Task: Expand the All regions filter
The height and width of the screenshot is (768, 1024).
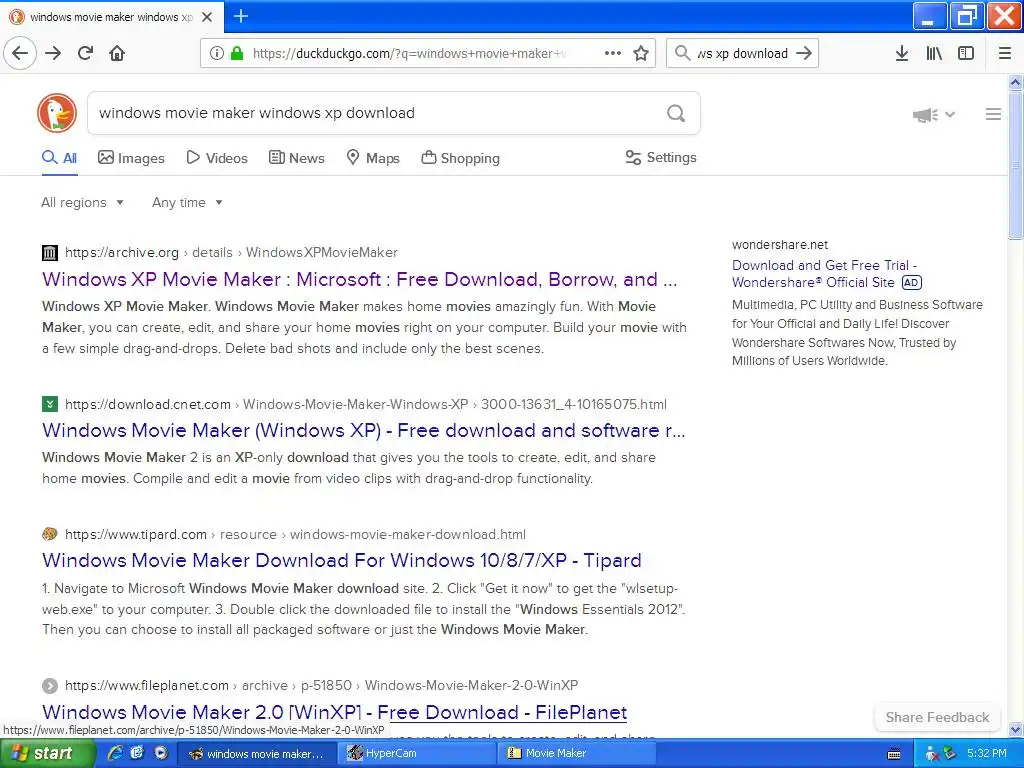Action: point(82,202)
